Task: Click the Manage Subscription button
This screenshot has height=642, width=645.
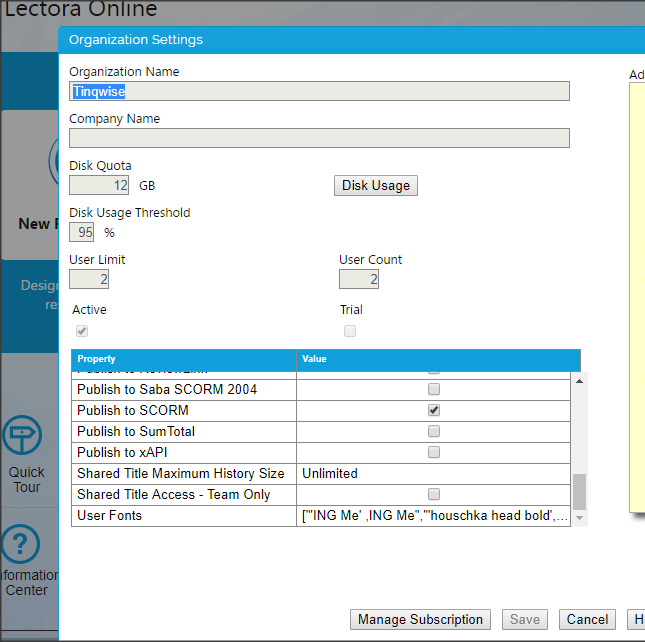Action: (x=420, y=619)
